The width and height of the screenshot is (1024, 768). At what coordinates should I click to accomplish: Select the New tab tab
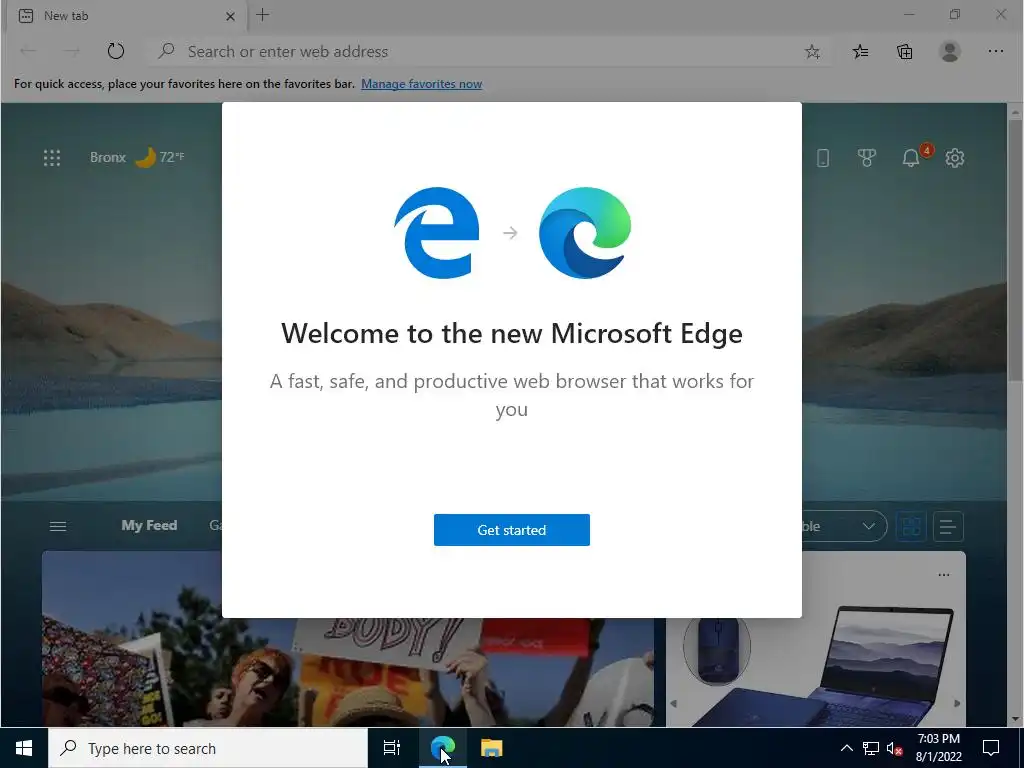(127, 16)
